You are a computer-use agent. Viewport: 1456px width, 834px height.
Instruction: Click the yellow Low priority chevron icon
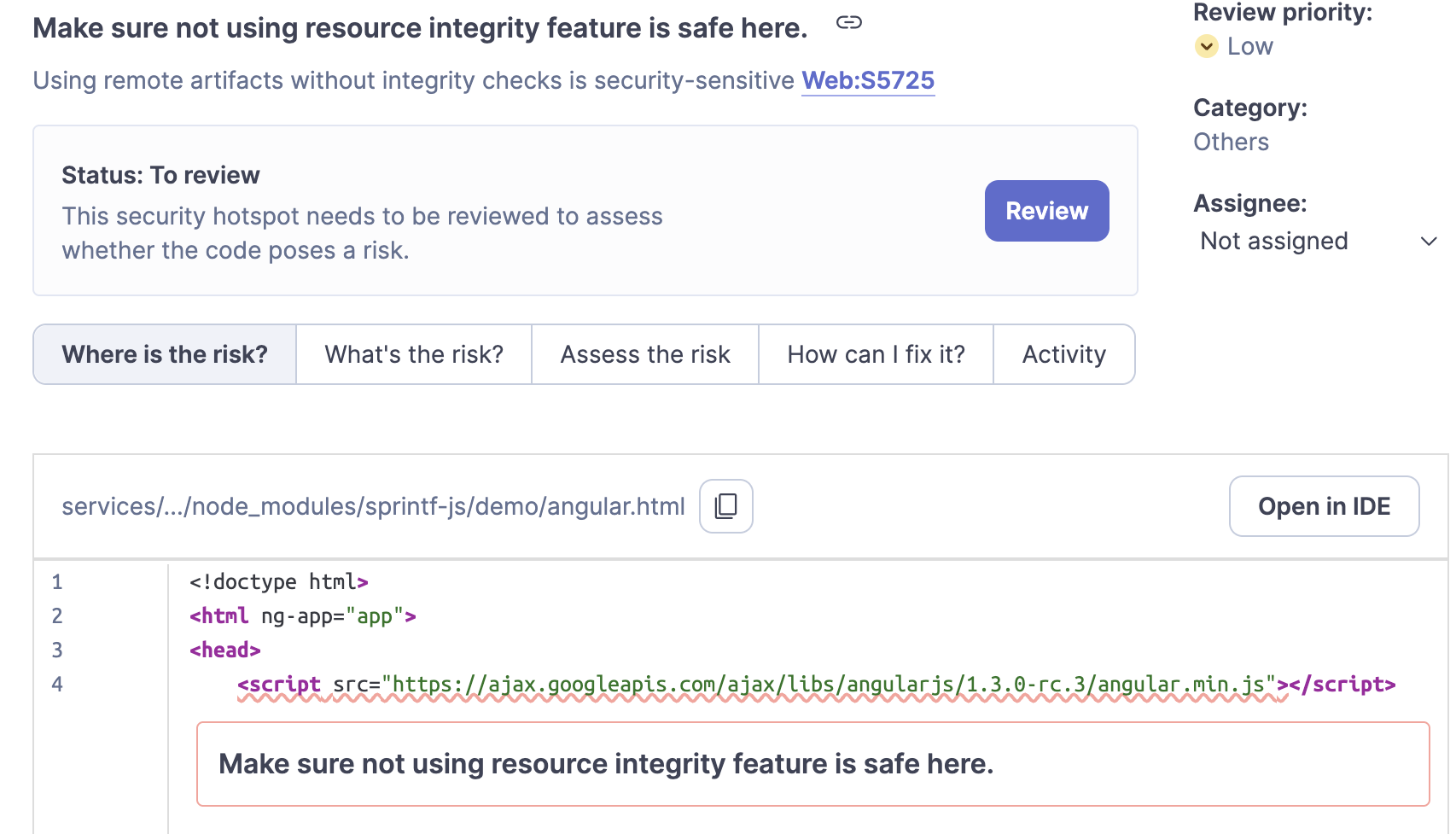click(1206, 46)
